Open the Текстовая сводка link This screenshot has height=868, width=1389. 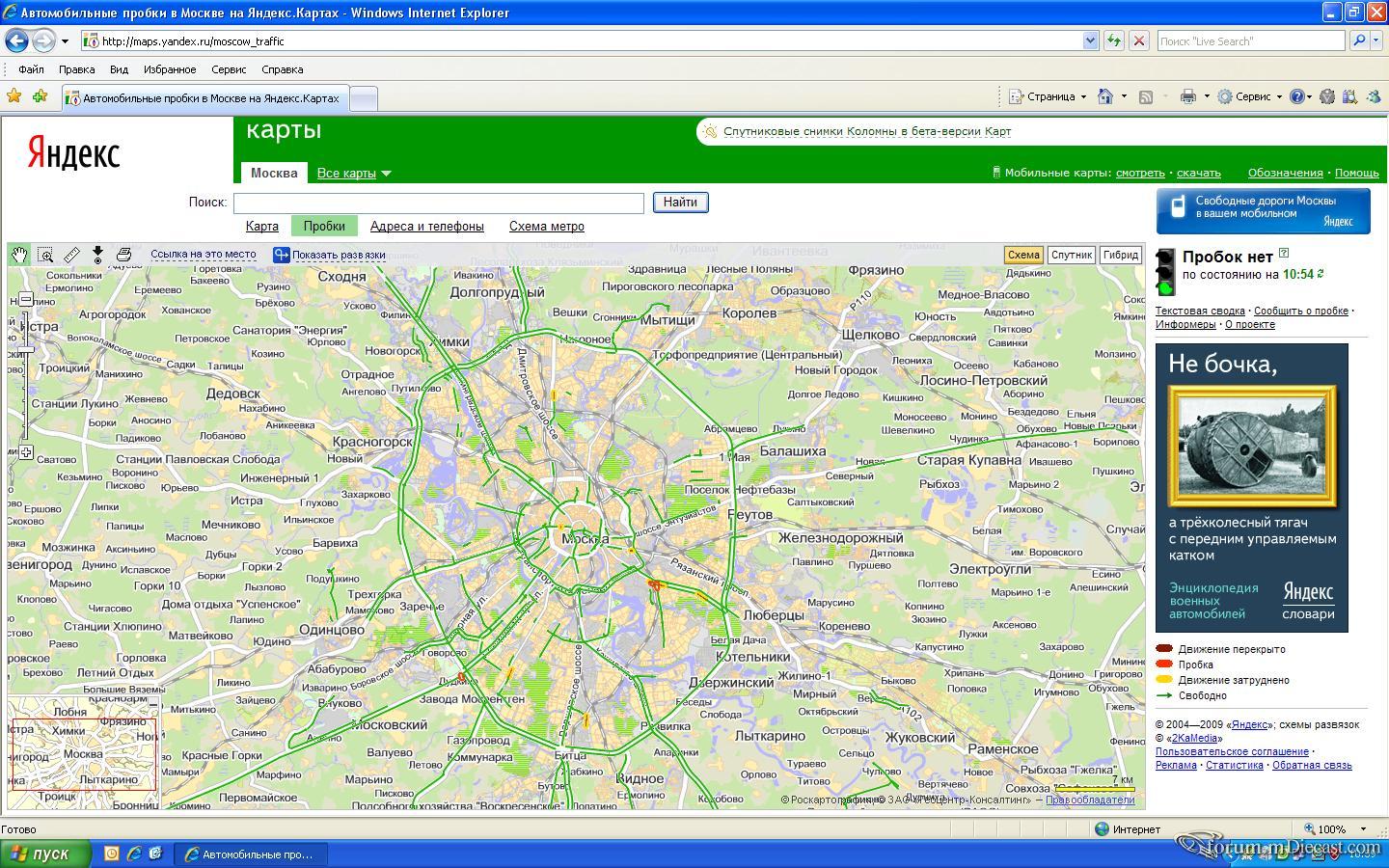pyautogui.click(x=1200, y=311)
